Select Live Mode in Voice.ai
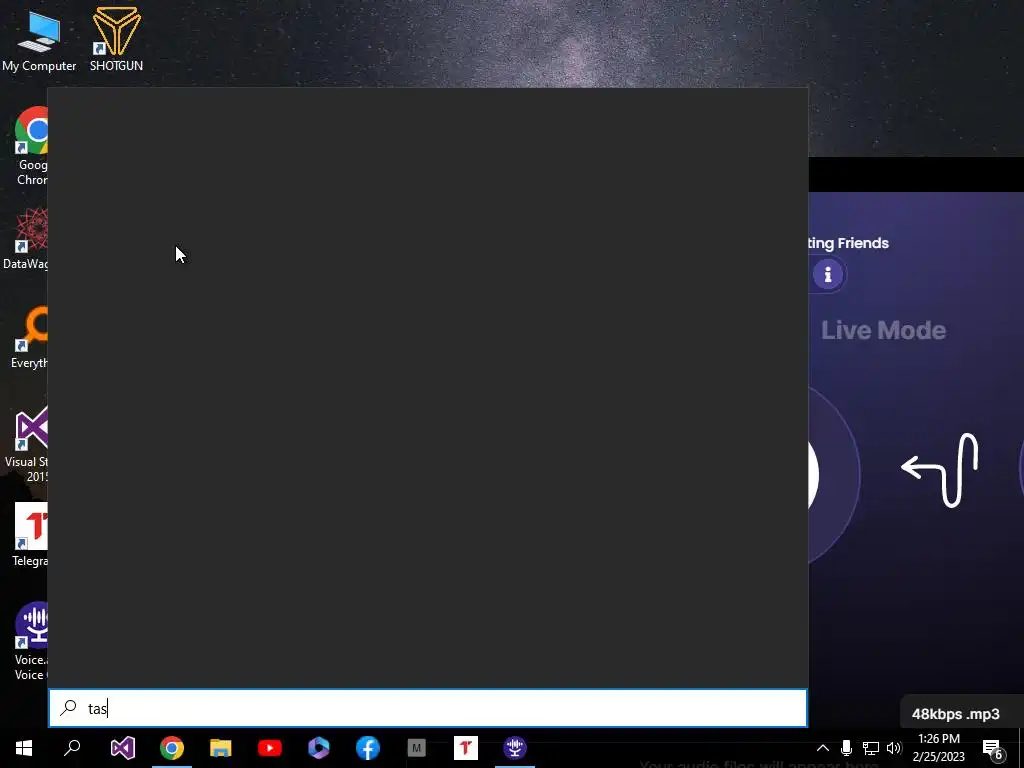1024x768 pixels. (x=883, y=330)
